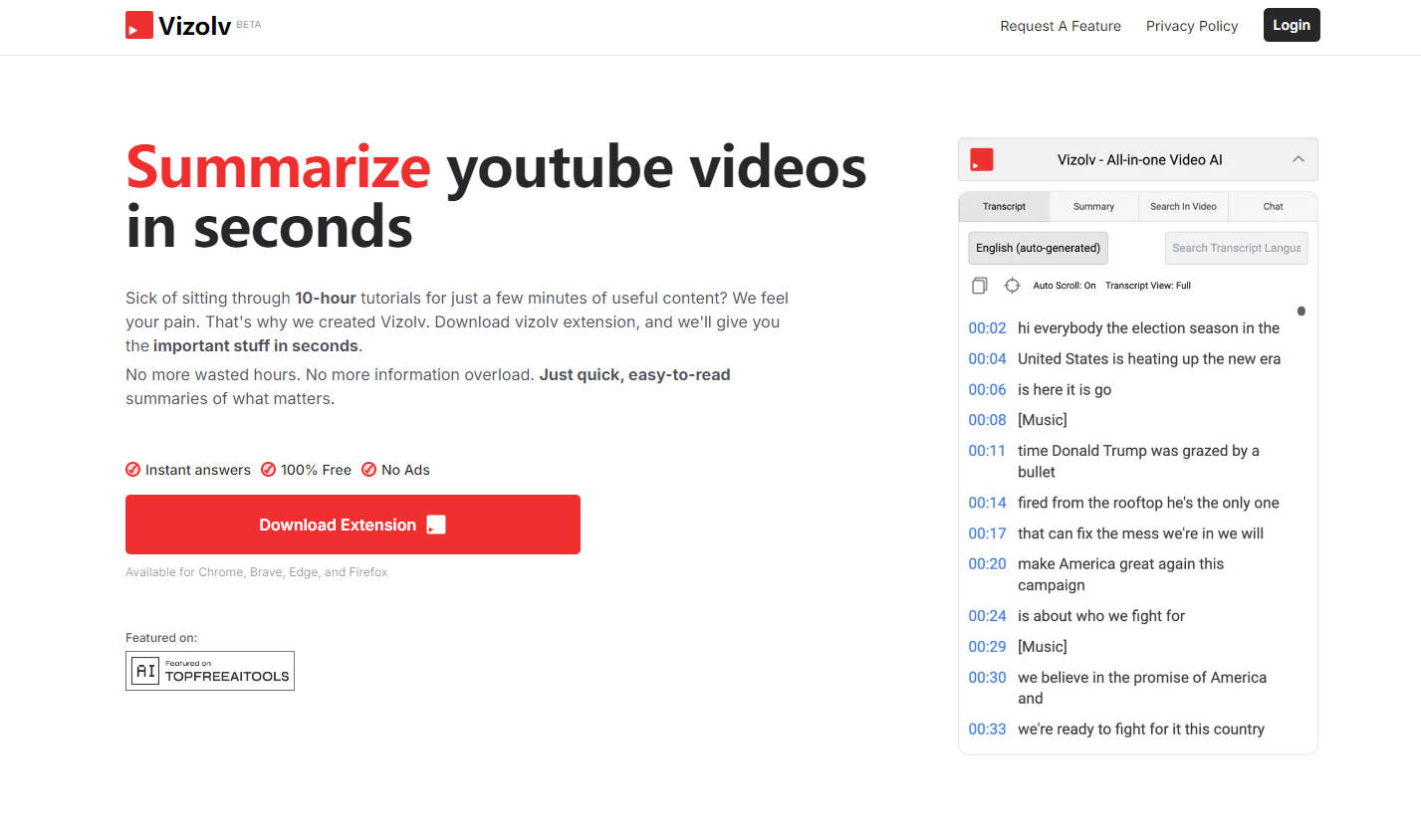Image resolution: width=1421 pixels, height=840 pixels.
Task: Click the No Ads checkmark icon
Action: pos(368,470)
